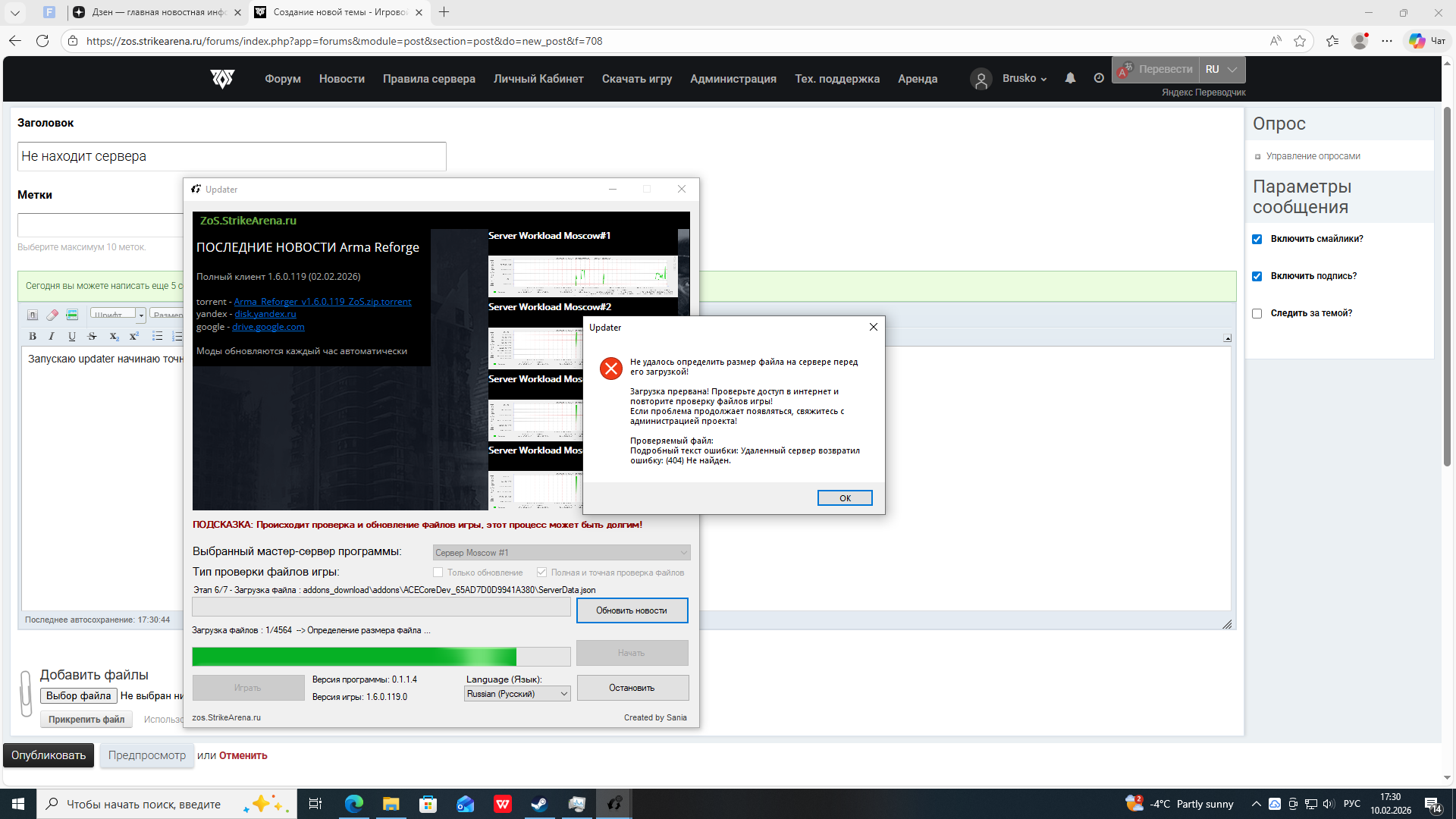Click the Bold formatting icon in editor
The image size is (1456, 819).
pyautogui.click(x=32, y=336)
